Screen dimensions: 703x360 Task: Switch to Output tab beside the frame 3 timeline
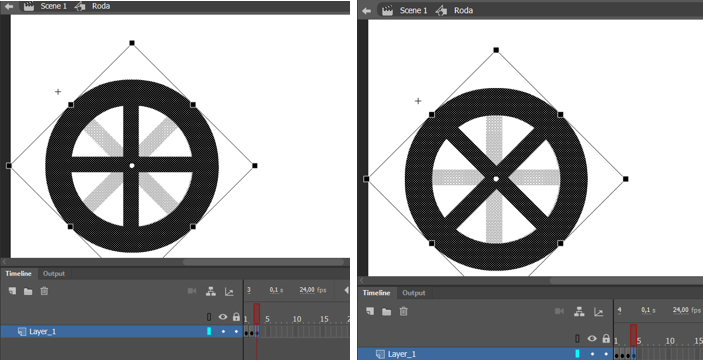tap(54, 273)
